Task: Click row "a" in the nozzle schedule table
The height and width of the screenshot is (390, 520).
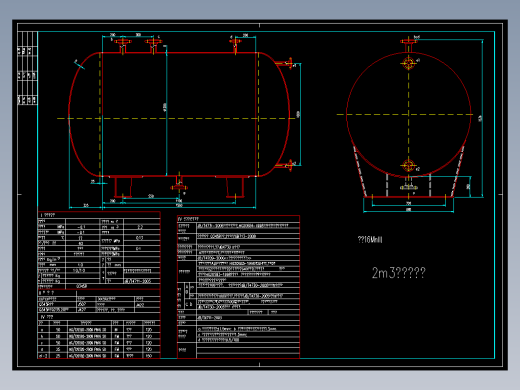Action: [99, 330]
